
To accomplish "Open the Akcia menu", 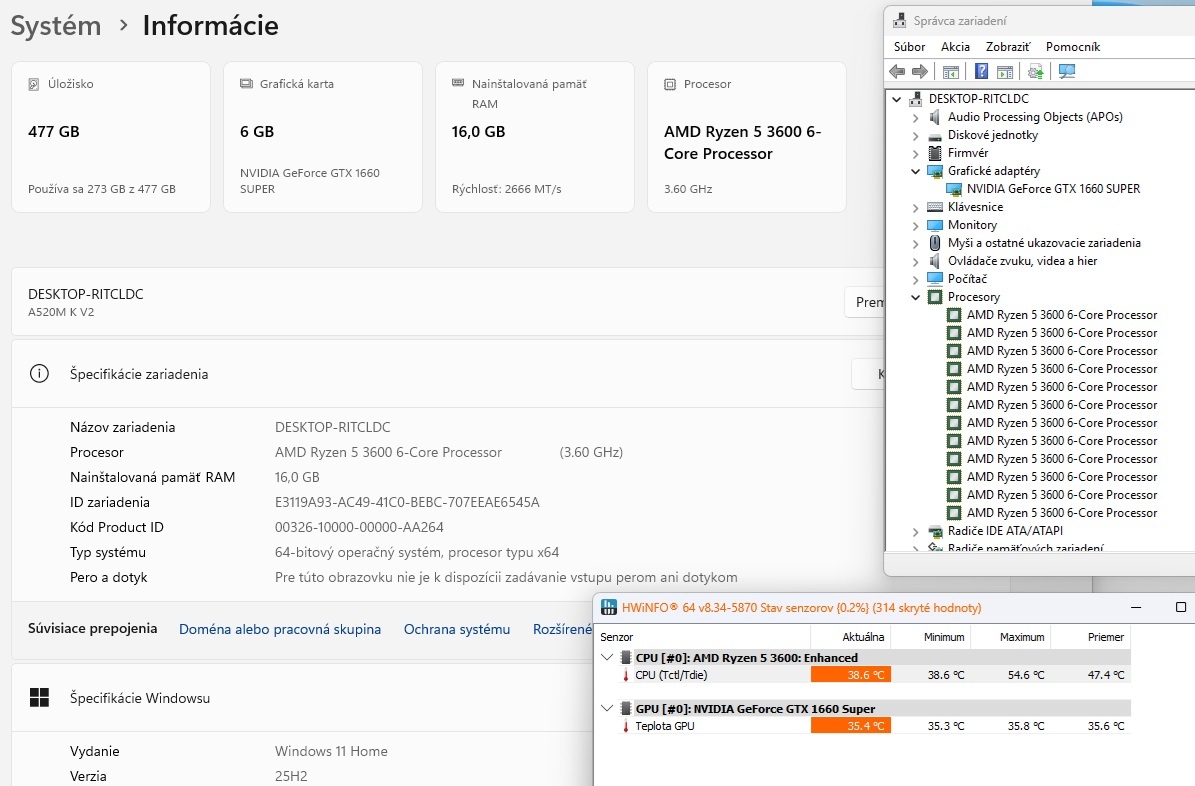I will point(955,47).
